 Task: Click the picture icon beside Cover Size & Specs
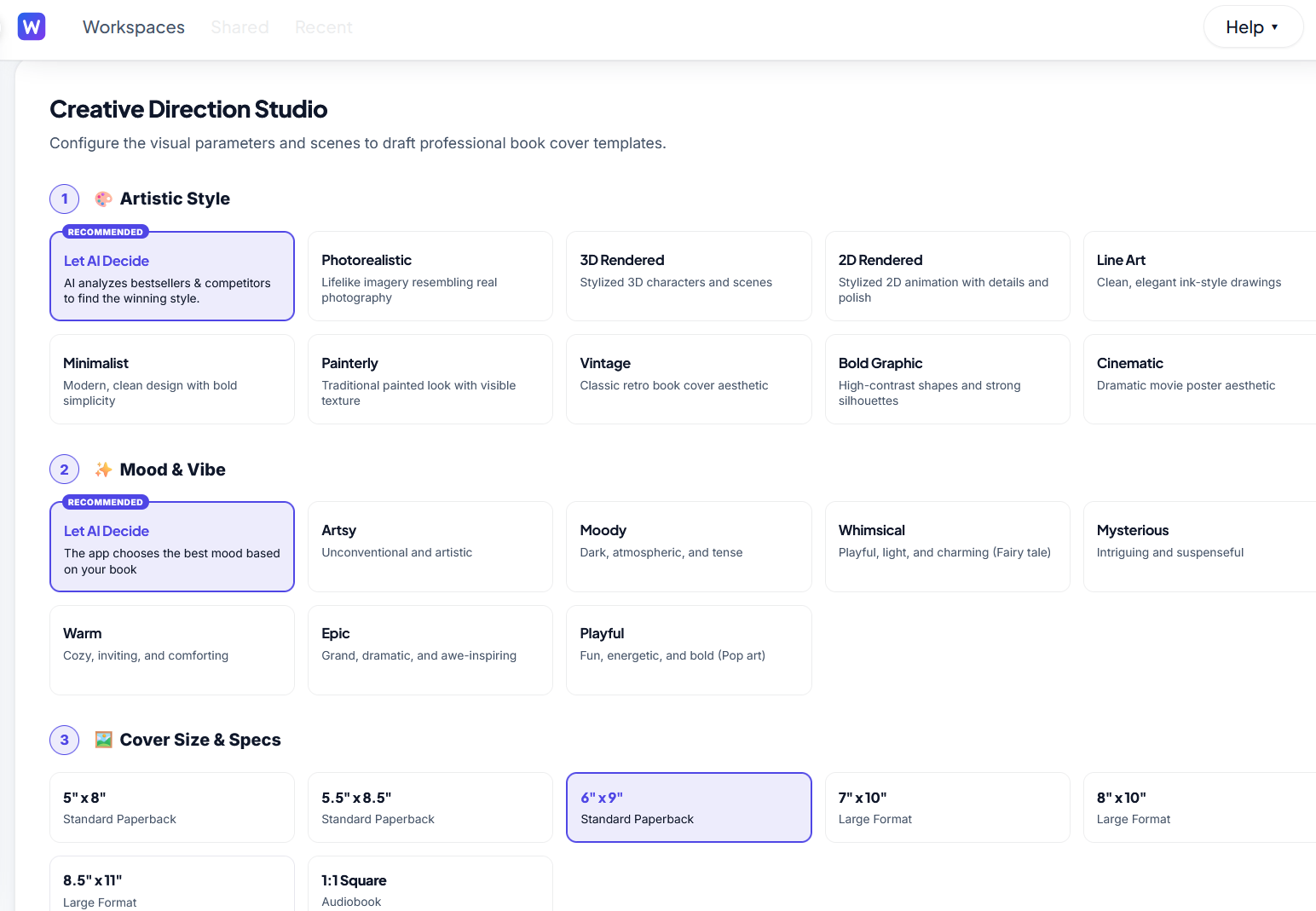pyautogui.click(x=104, y=740)
